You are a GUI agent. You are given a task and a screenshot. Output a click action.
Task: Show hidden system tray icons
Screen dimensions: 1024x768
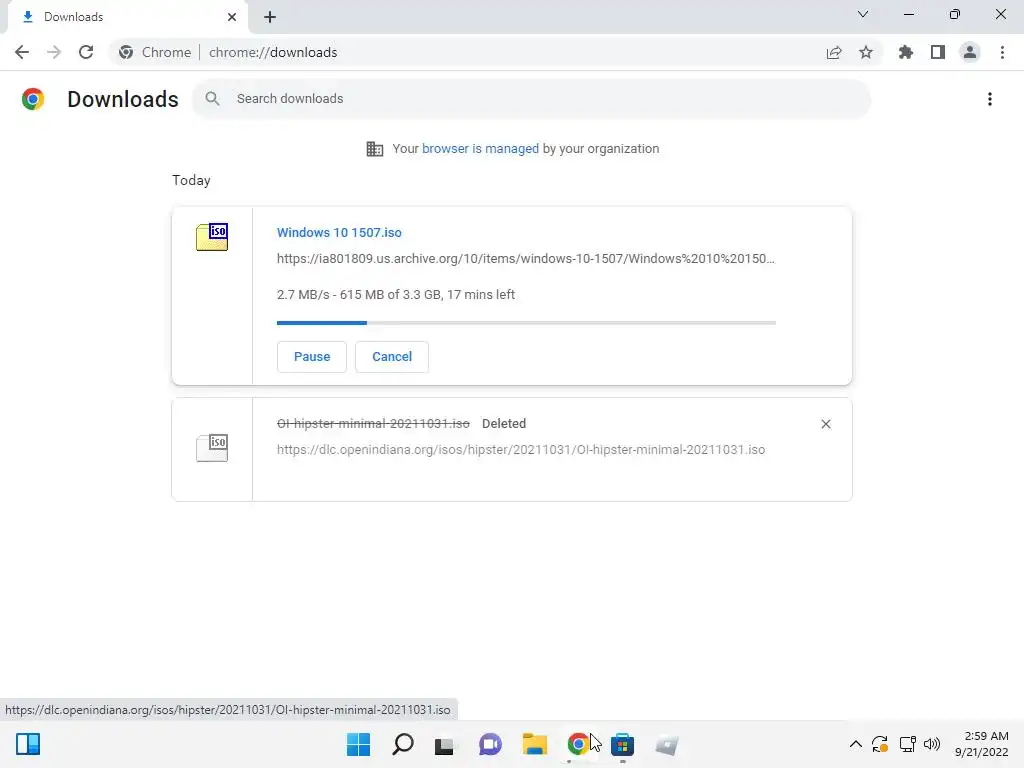856,744
